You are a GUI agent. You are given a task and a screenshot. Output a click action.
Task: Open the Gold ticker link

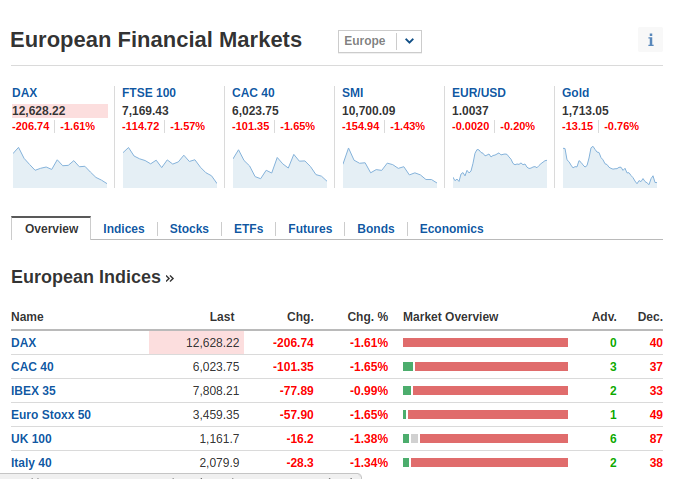pyautogui.click(x=576, y=93)
